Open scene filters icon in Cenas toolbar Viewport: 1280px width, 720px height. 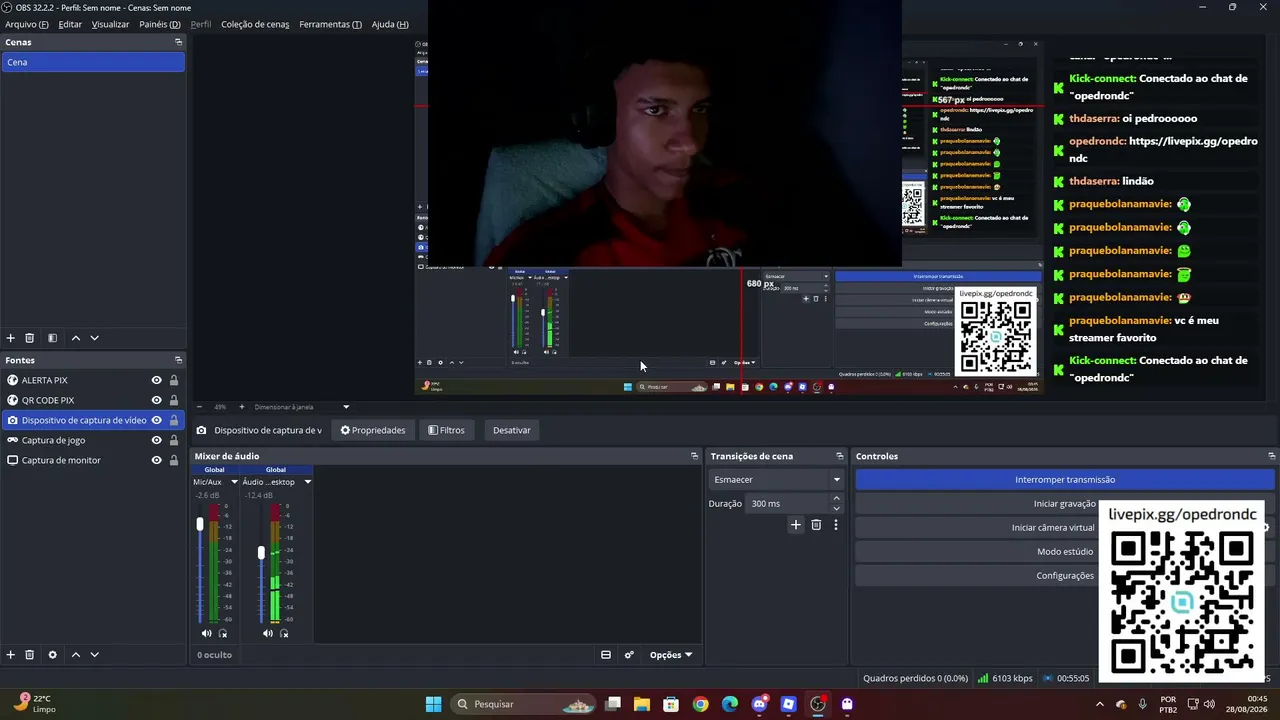52,338
